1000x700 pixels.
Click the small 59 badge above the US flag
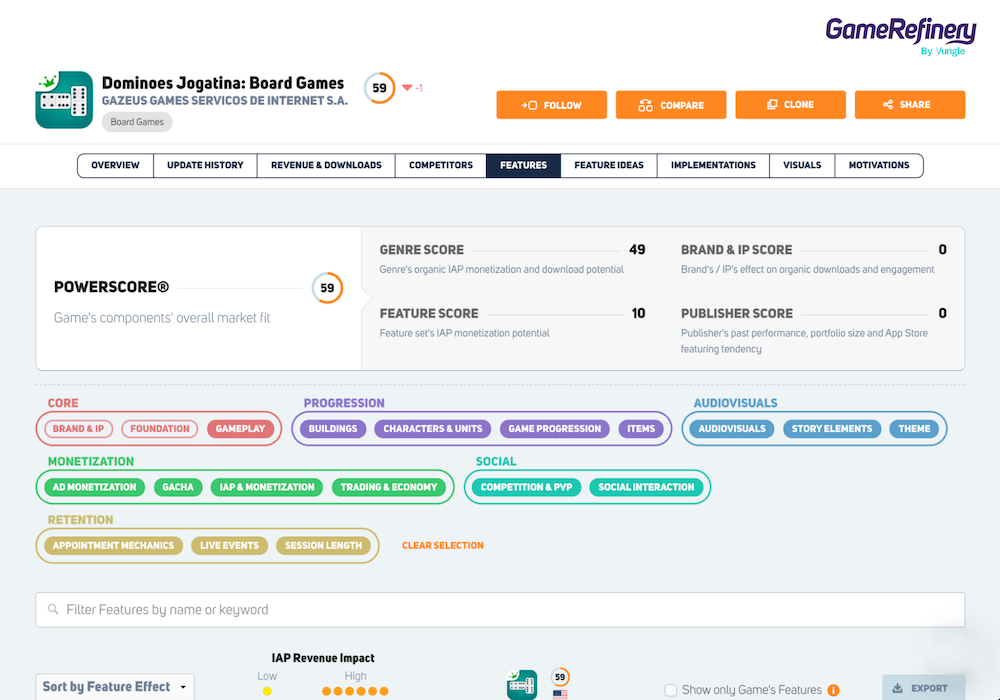560,677
